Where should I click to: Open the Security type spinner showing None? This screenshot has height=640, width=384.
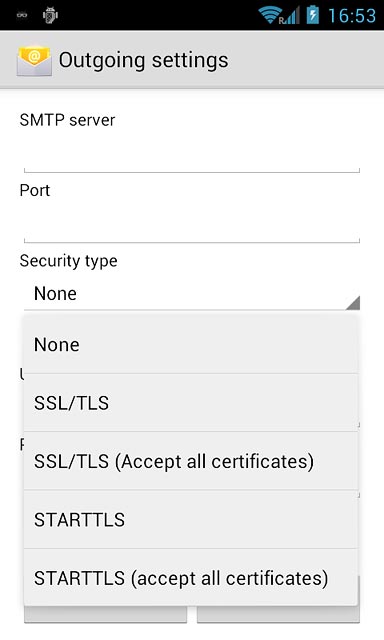coord(192,294)
